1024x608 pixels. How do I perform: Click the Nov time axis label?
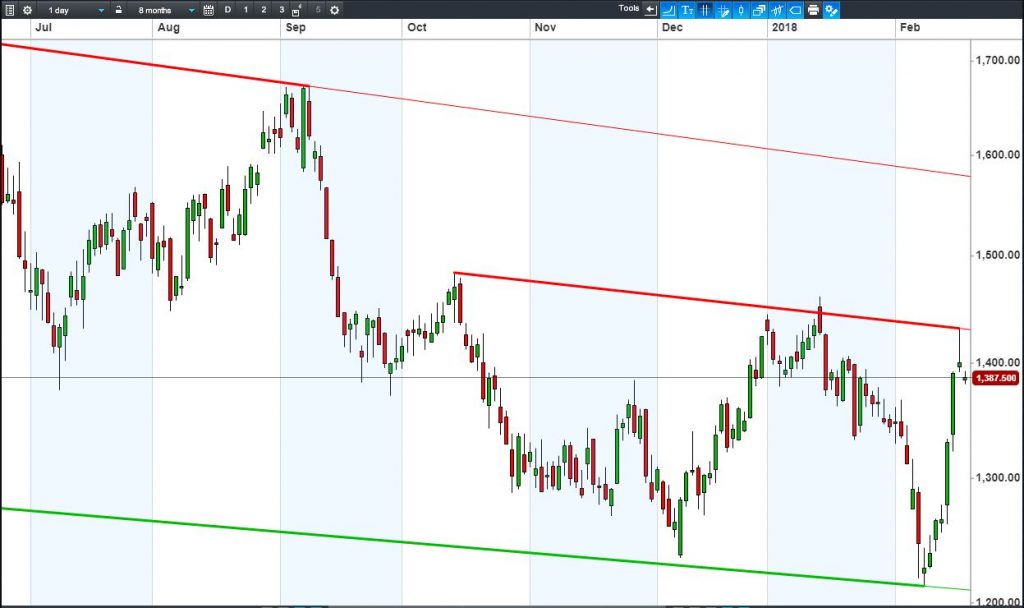tap(545, 27)
